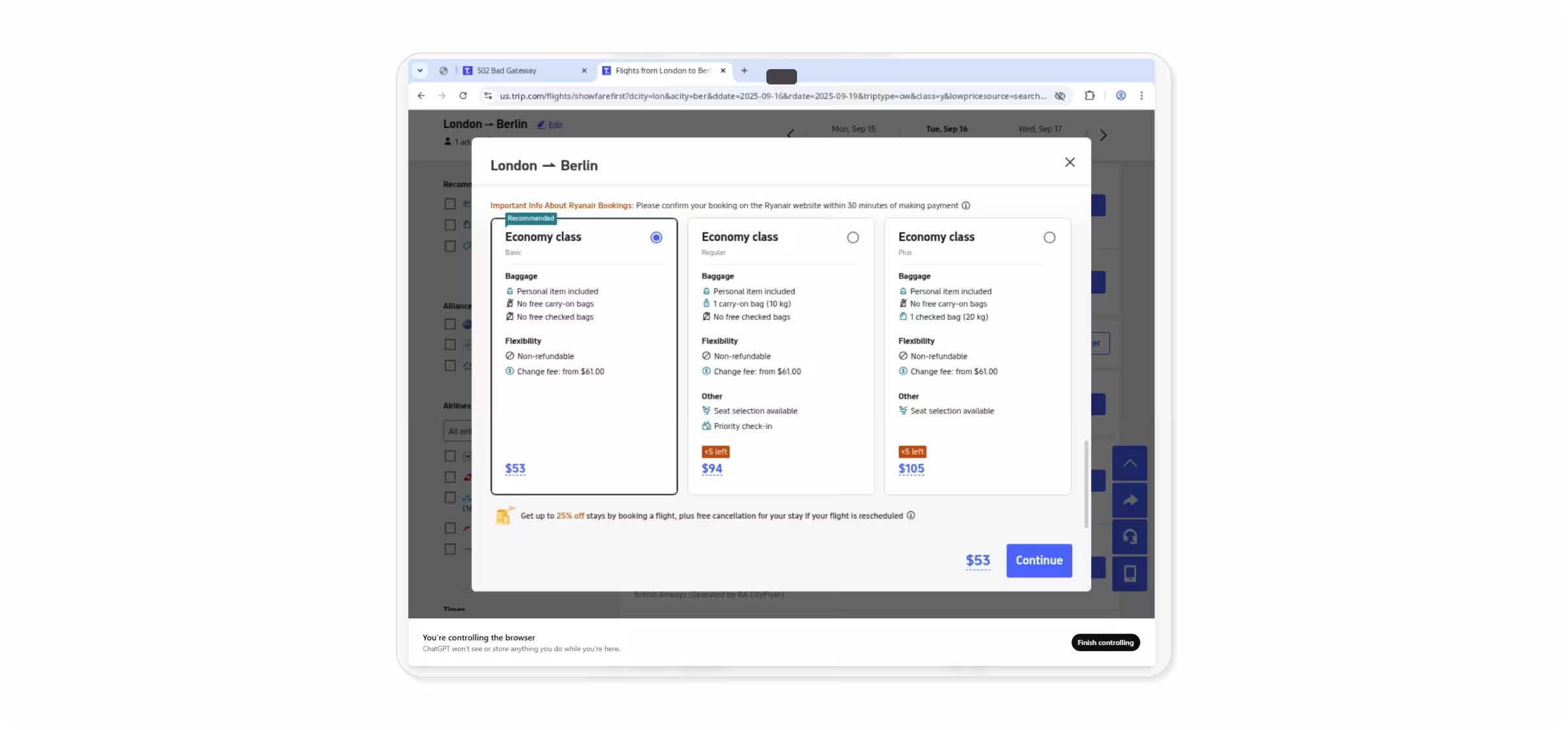Click the browser back arrow
Viewport: 1568px width, 730px height.
coord(421,95)
